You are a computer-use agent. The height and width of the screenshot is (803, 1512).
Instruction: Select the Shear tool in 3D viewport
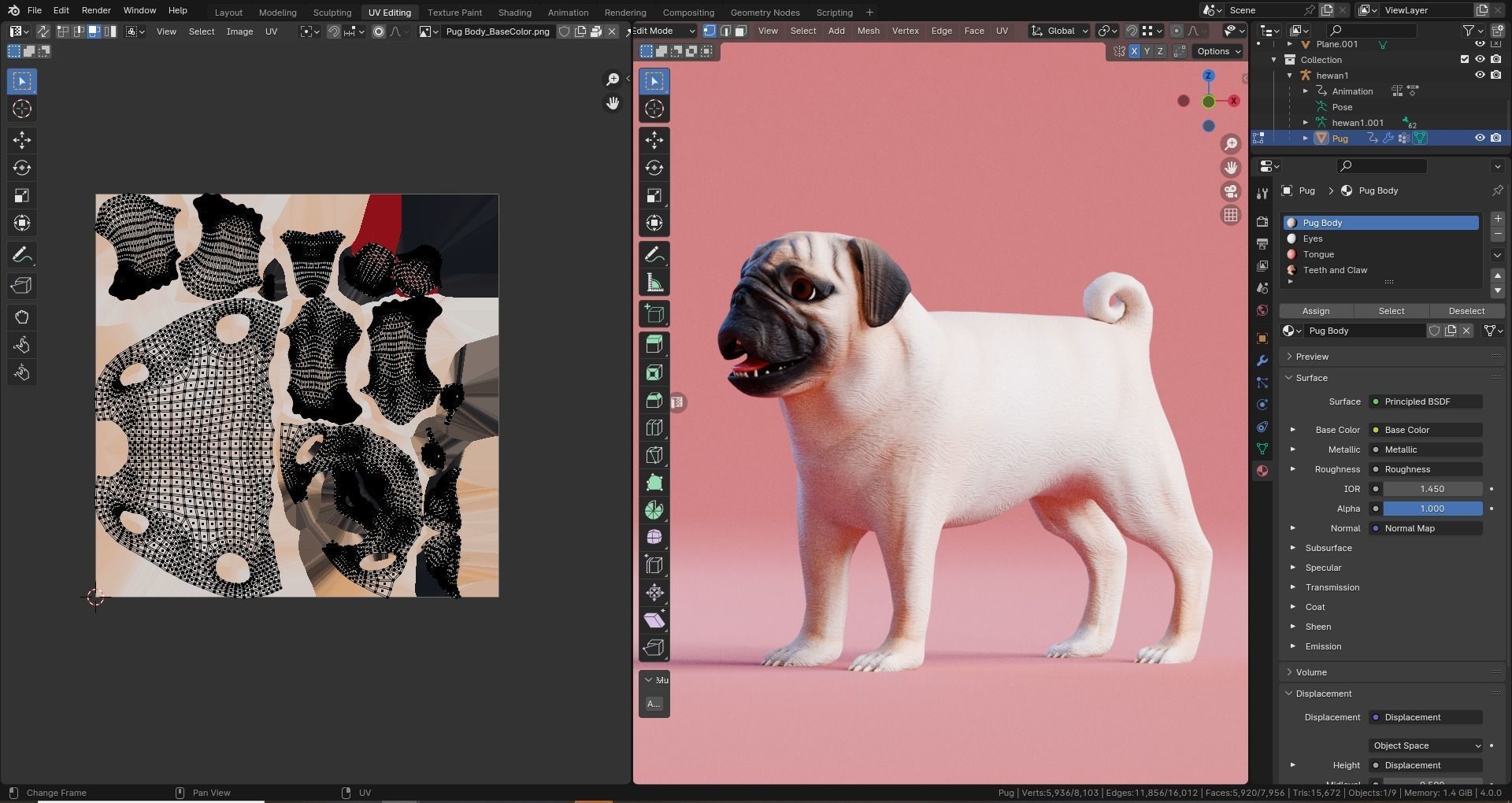point(654,620)
